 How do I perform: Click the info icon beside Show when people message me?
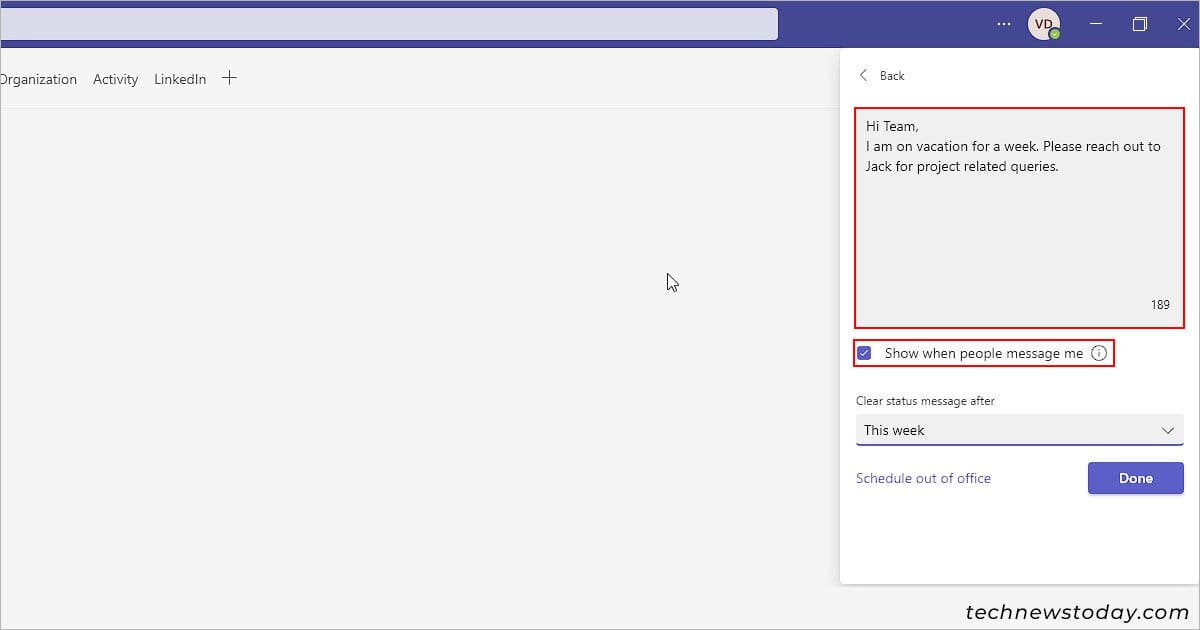click(1099, 353)
